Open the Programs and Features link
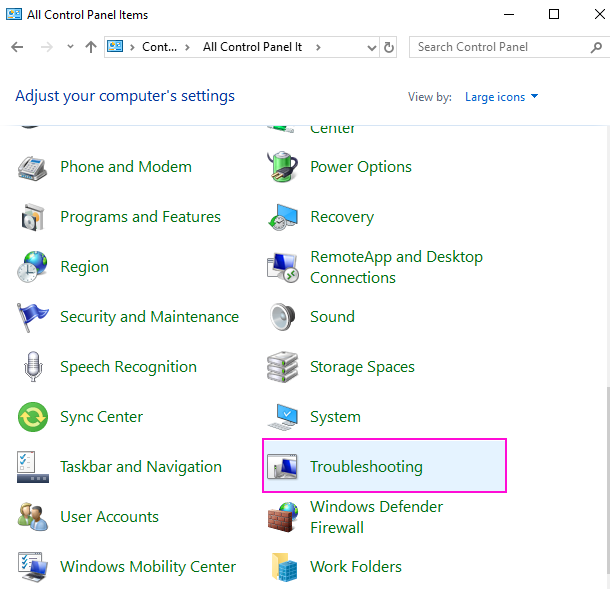Screen dimensions: 610x589 [x=140, y=217]
